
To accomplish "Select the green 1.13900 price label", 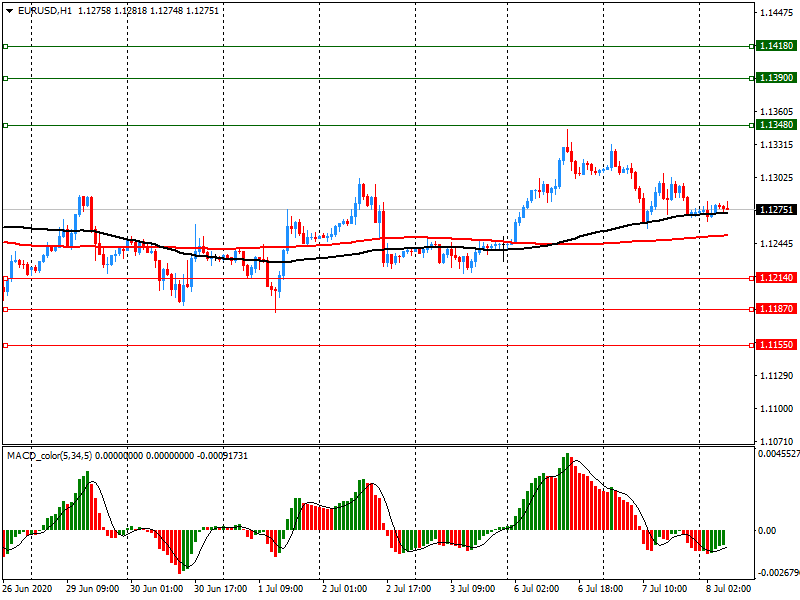I will (x=776, y=78).
